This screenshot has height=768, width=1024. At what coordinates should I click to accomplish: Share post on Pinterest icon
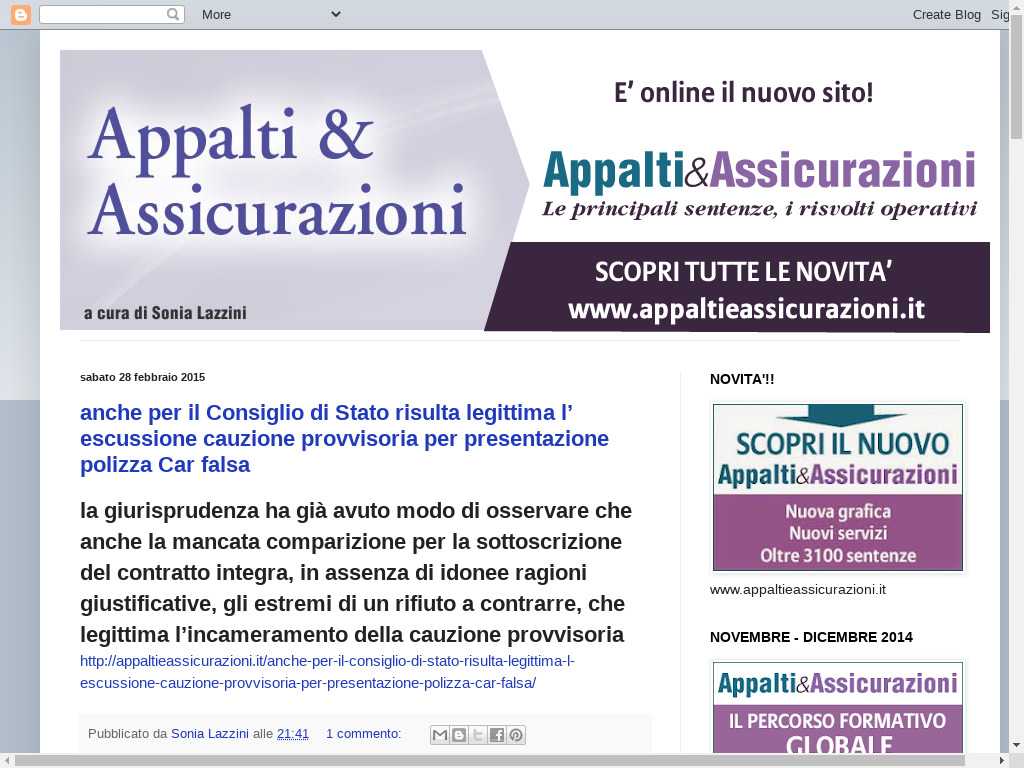pyautogui.click(x=516, y=735)
